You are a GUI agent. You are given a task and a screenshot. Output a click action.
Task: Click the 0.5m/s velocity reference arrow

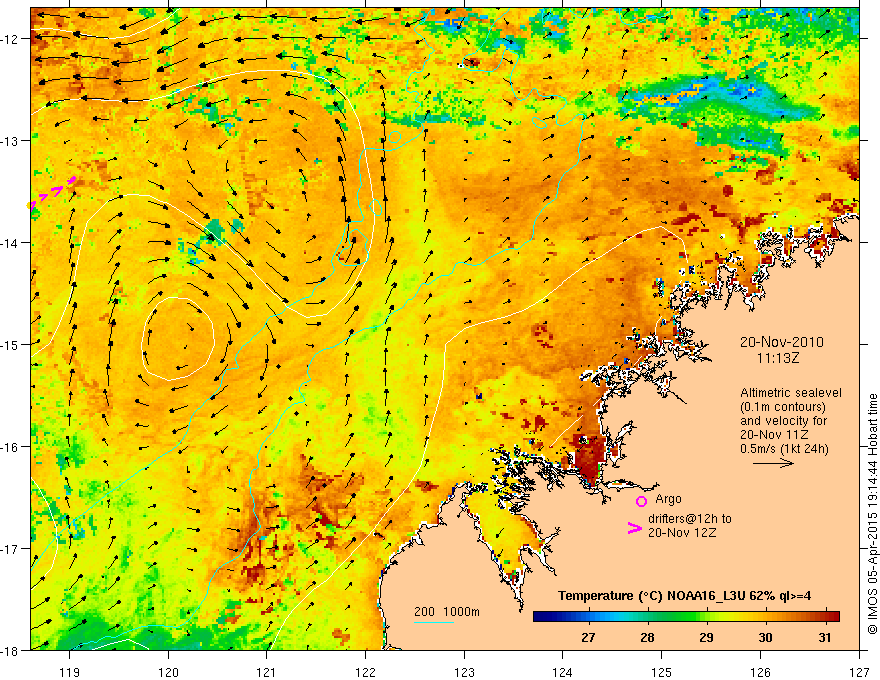773,463
